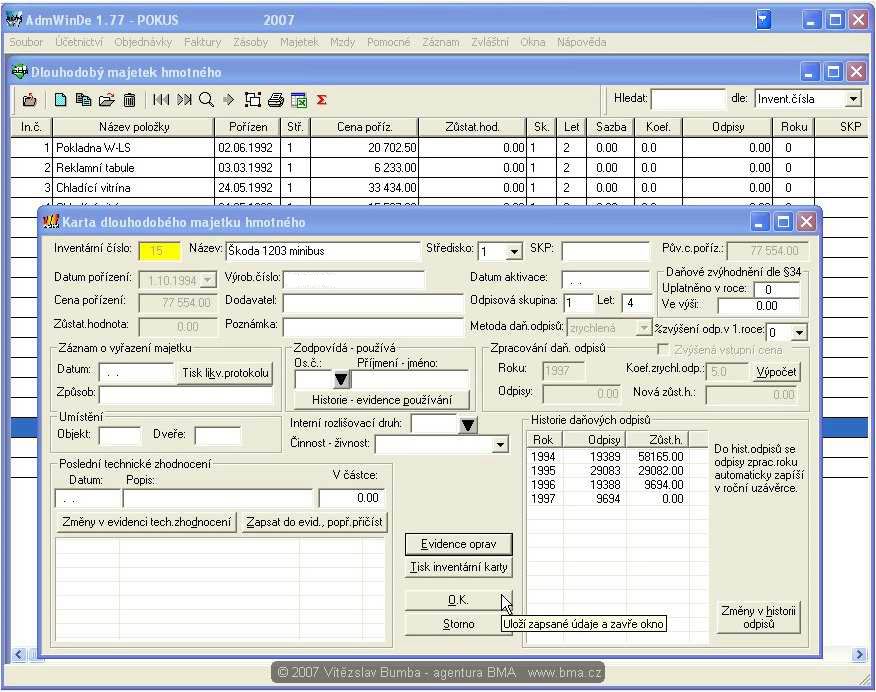
Task: Click the exit/close folder toolbar icon
Action: (x=30, y=100)
